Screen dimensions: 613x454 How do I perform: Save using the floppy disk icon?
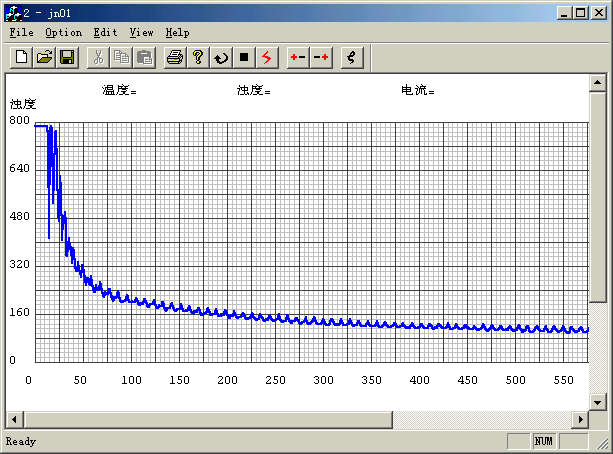[67, 57]
